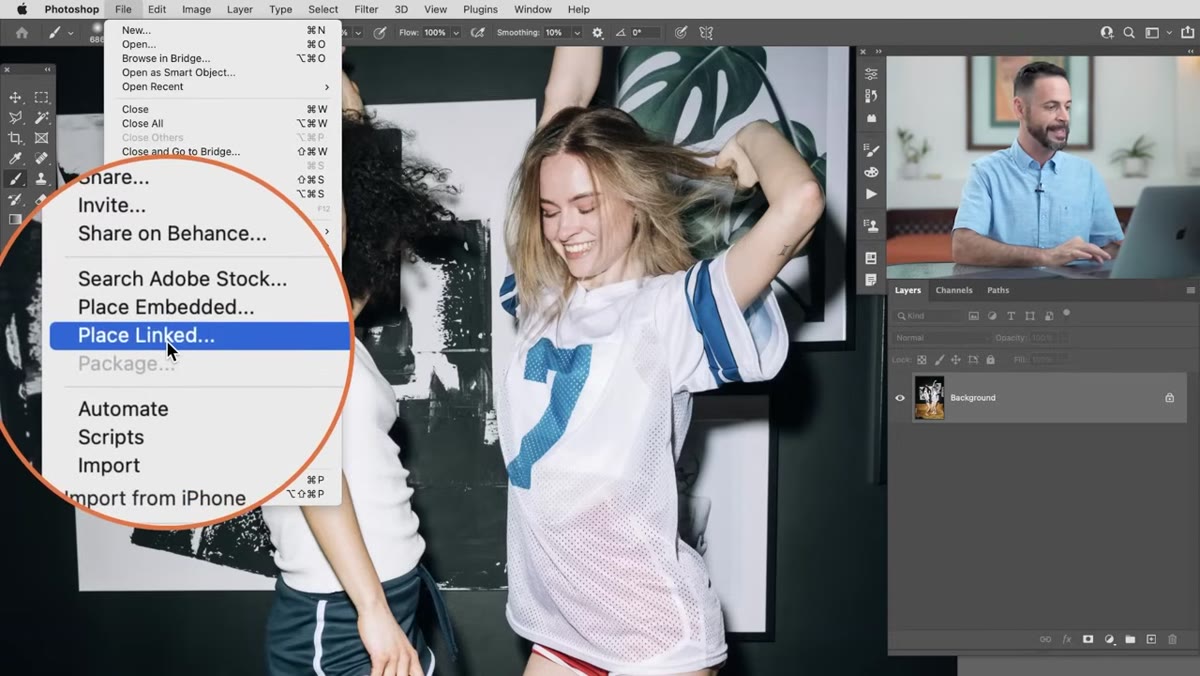
Task: Toggle filter for type layers
Action: click(x=1011, y=316)
